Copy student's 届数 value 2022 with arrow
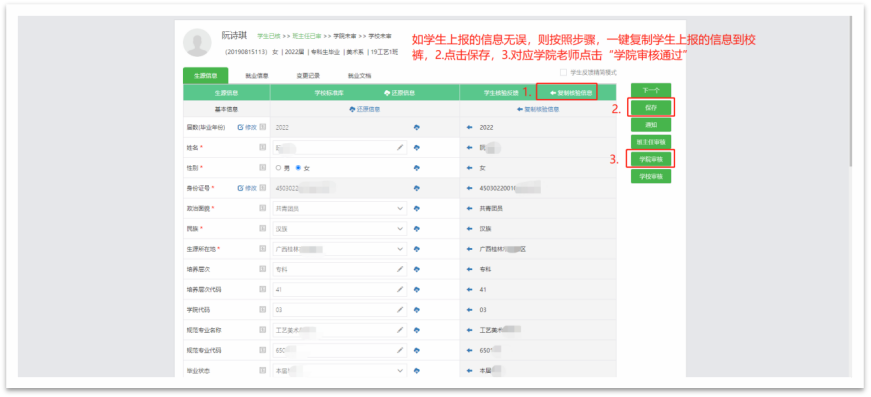 point(469,127)
